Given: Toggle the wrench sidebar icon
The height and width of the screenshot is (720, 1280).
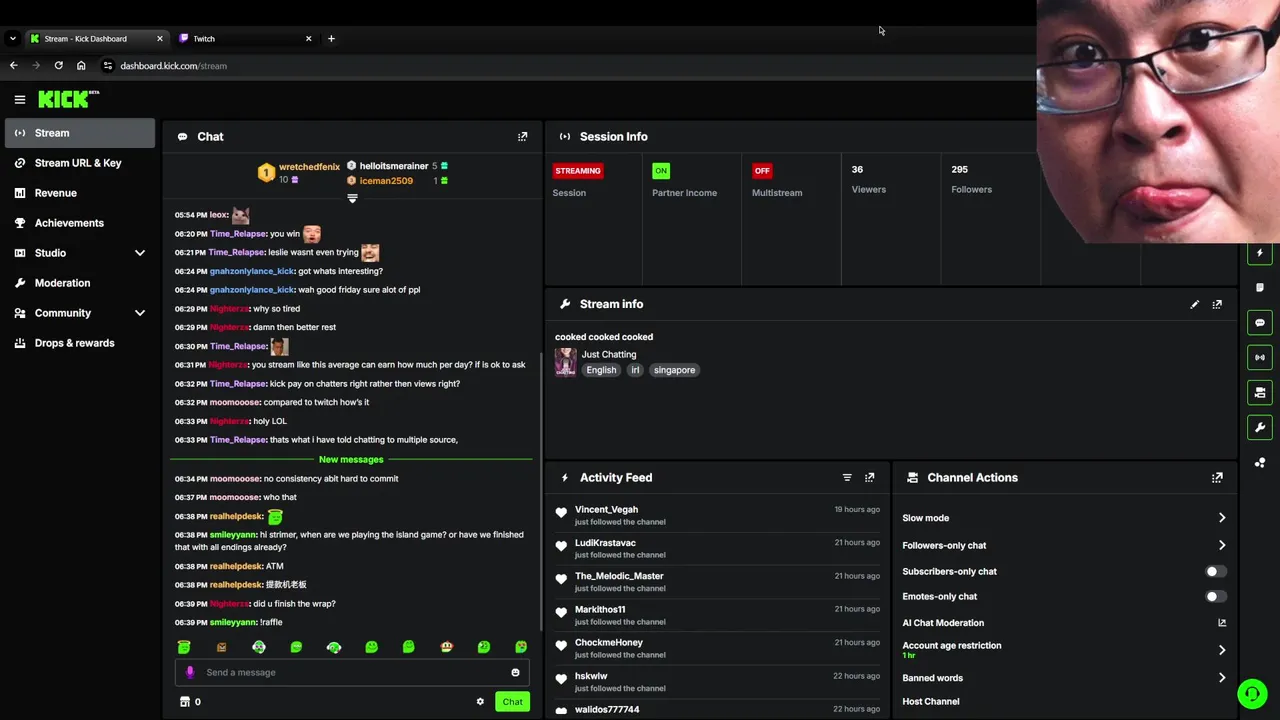Looking at the screenshot, I should click(1260, 427).
